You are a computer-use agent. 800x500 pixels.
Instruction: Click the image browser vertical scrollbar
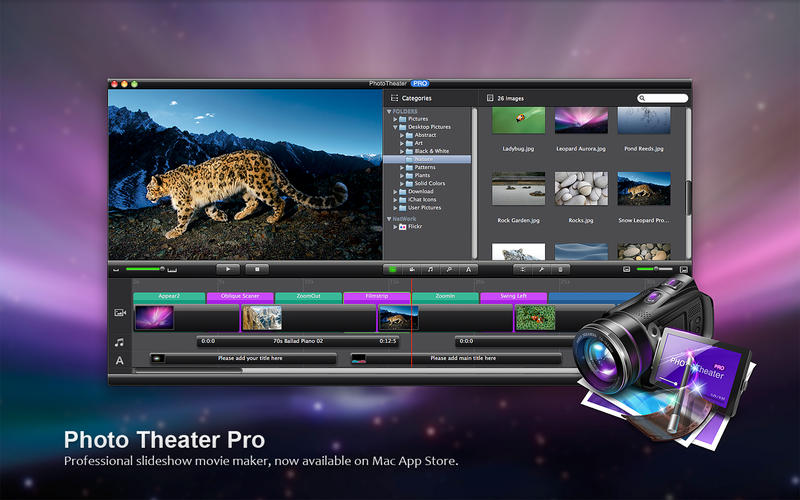[688, 198]
